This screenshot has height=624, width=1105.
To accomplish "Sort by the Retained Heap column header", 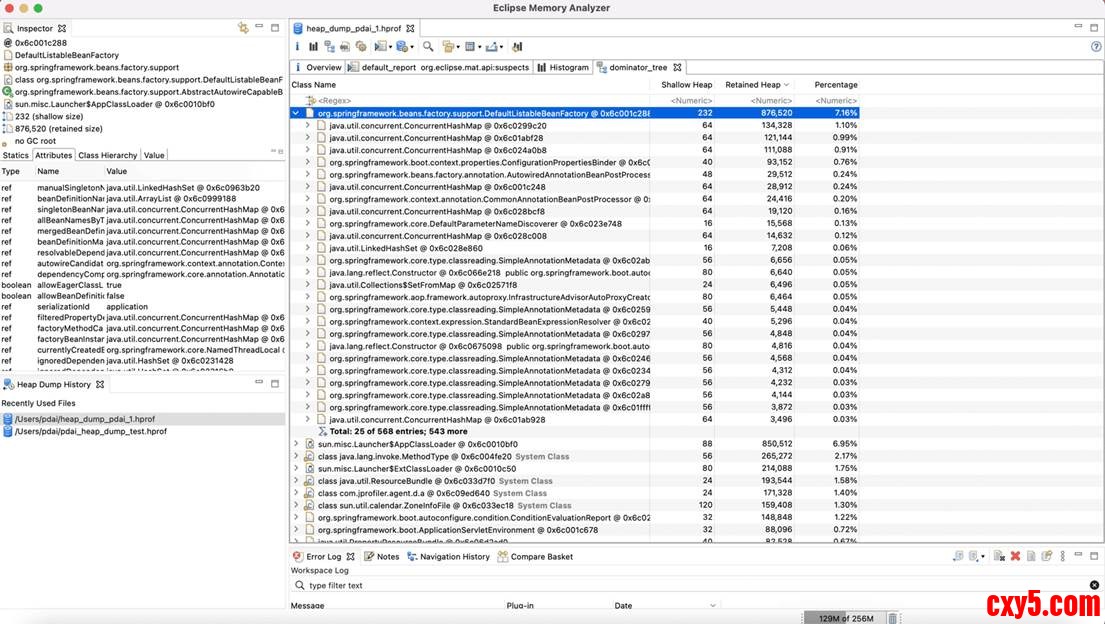I will (753, 85).
